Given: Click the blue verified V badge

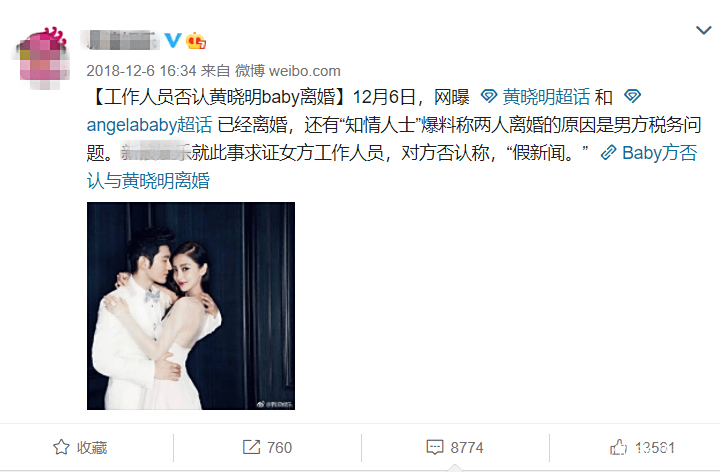Looking at the screenshot, I should coord(173,40).
